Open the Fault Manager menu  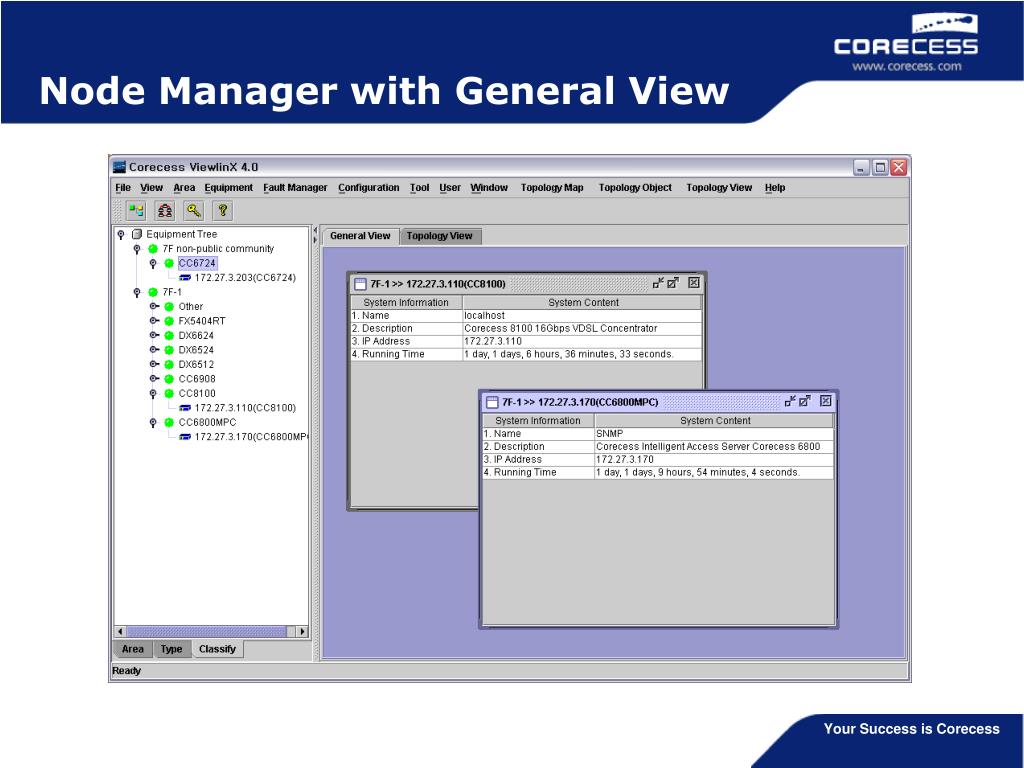tap(295, 187)
